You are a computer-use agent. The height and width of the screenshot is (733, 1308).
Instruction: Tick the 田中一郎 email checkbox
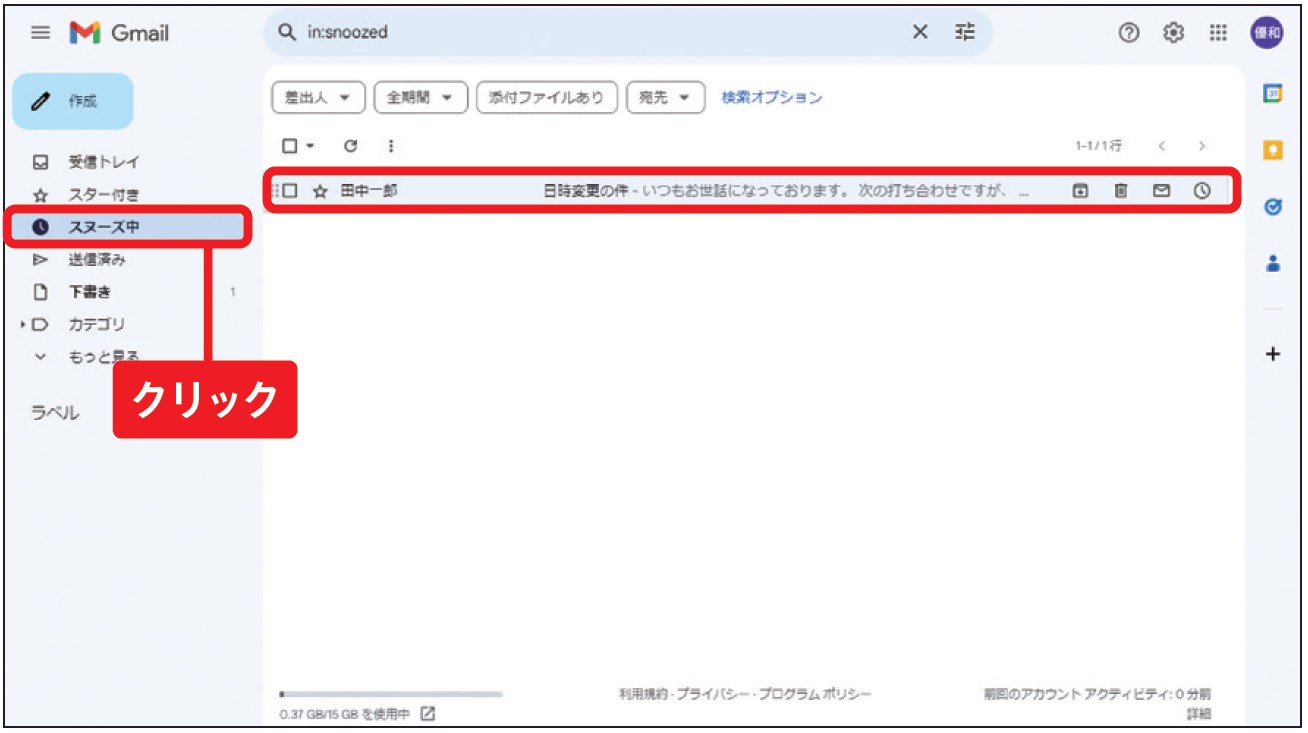pos(290,190)
